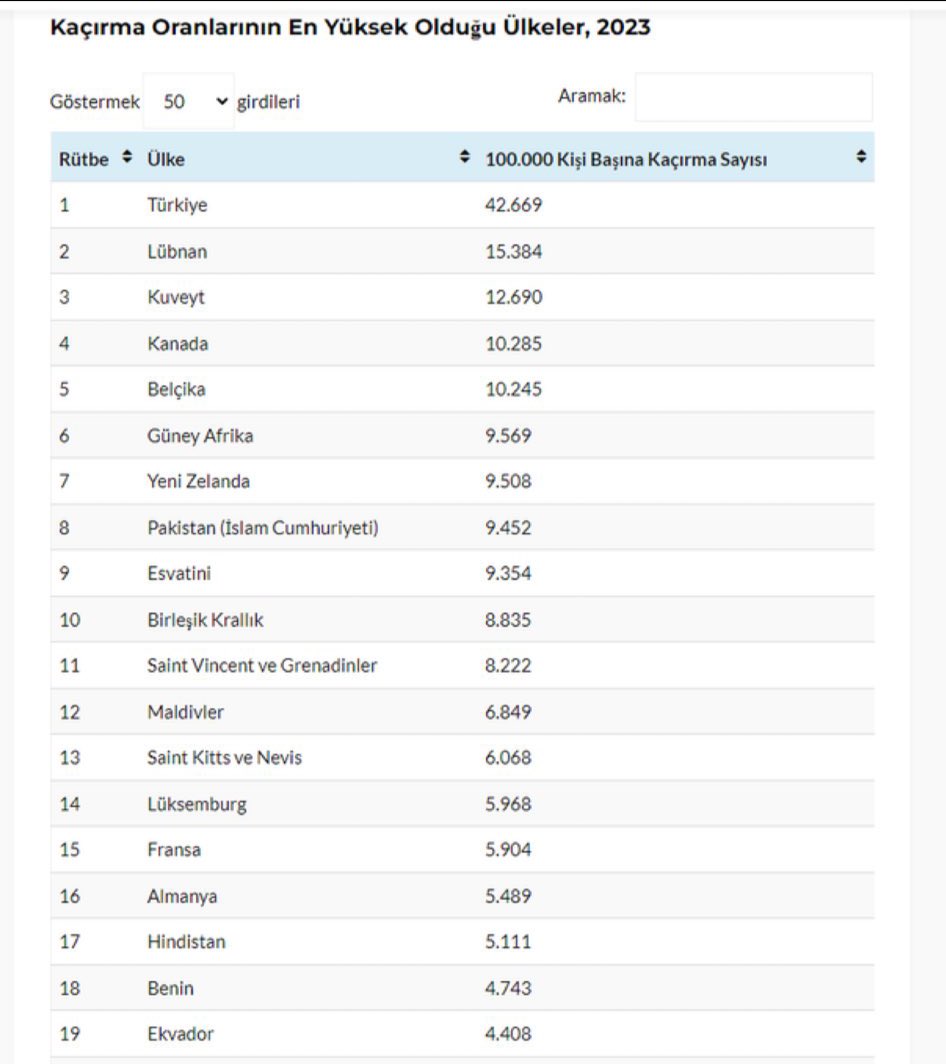Image resolution: width=946 pixels, height=1064 pixels.
Task: Click the girdileri label
Action: point(268,102)
